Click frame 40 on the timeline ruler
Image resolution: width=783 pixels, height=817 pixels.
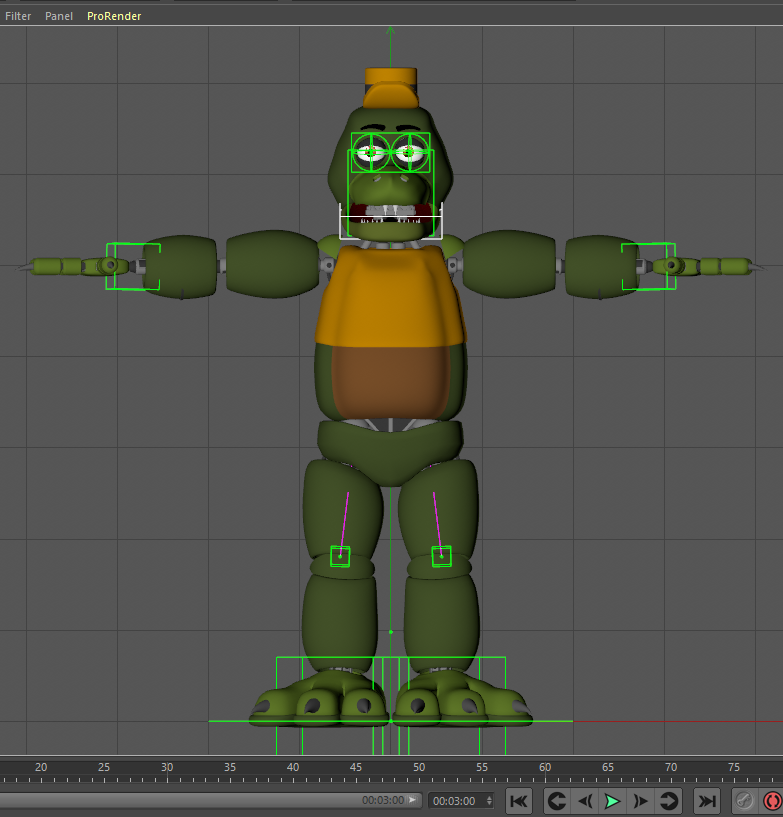[x=293, y=768]
